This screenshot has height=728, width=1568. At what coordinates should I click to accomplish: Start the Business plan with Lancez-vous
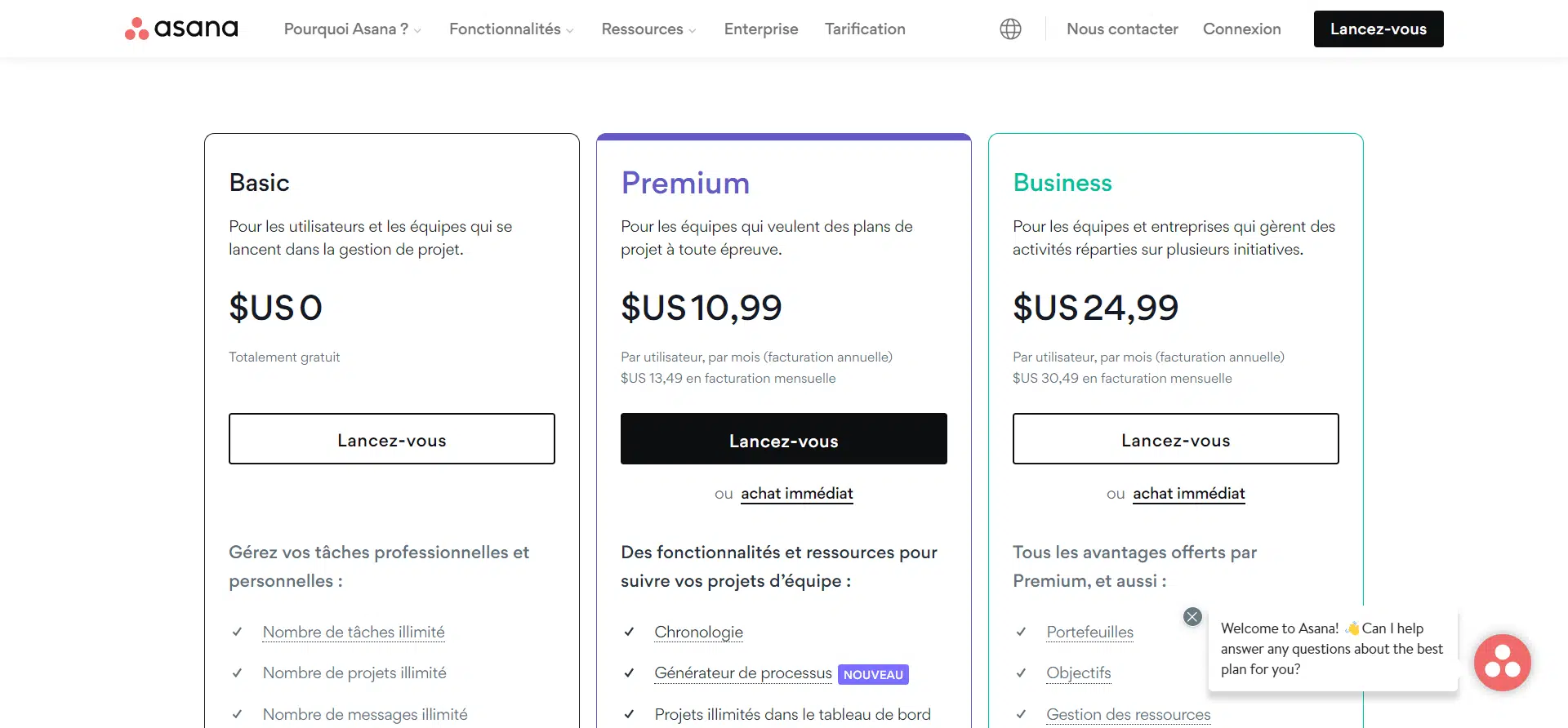pyautogui.click(x=1176, y=439)
